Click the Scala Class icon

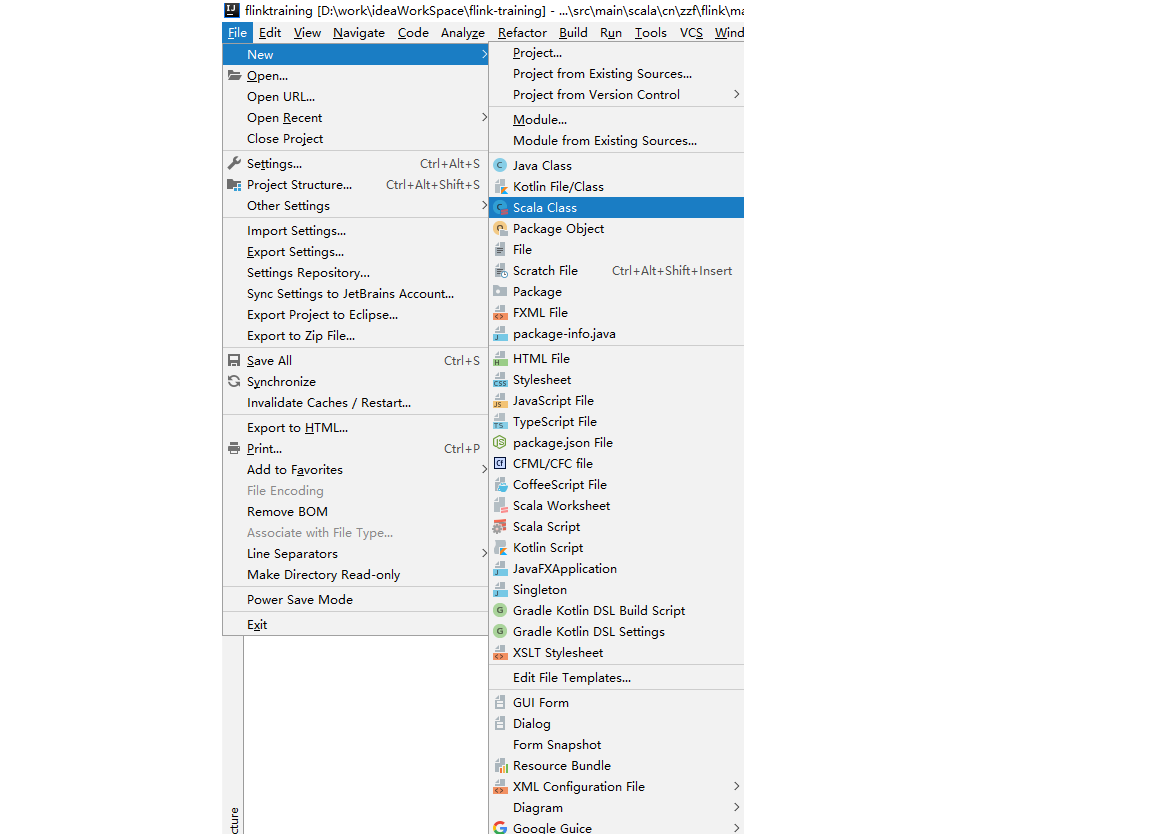[500, 207]
